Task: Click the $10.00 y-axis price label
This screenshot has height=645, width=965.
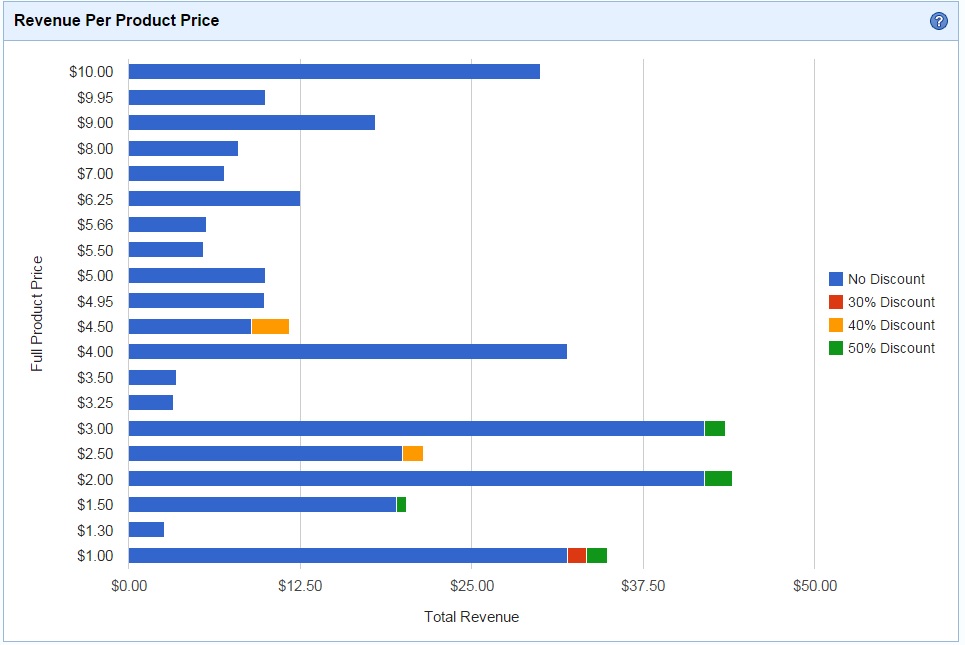Action: (x=91, y=72)
